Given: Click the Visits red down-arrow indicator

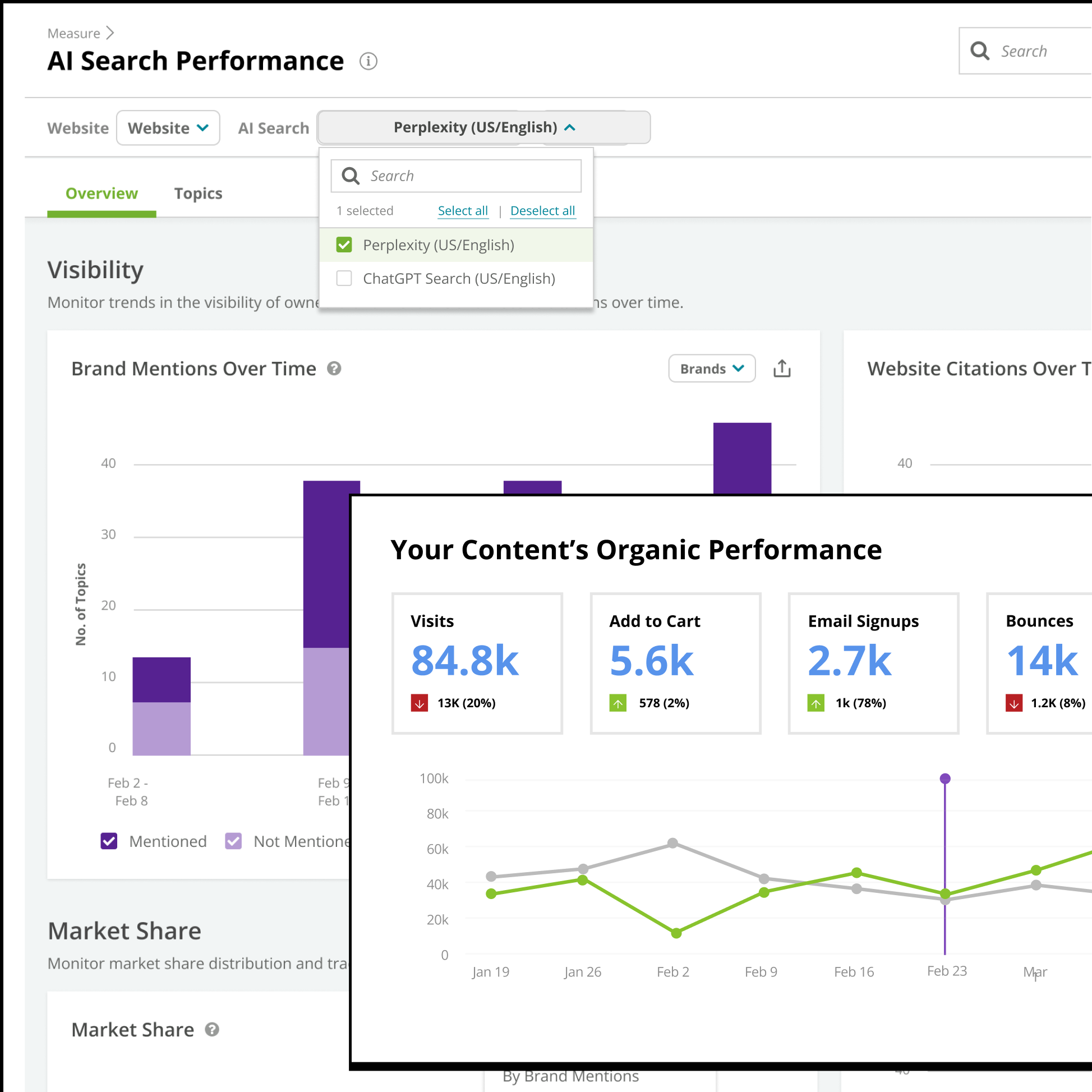Looking at the screenshot, I should tap(419, 703).
